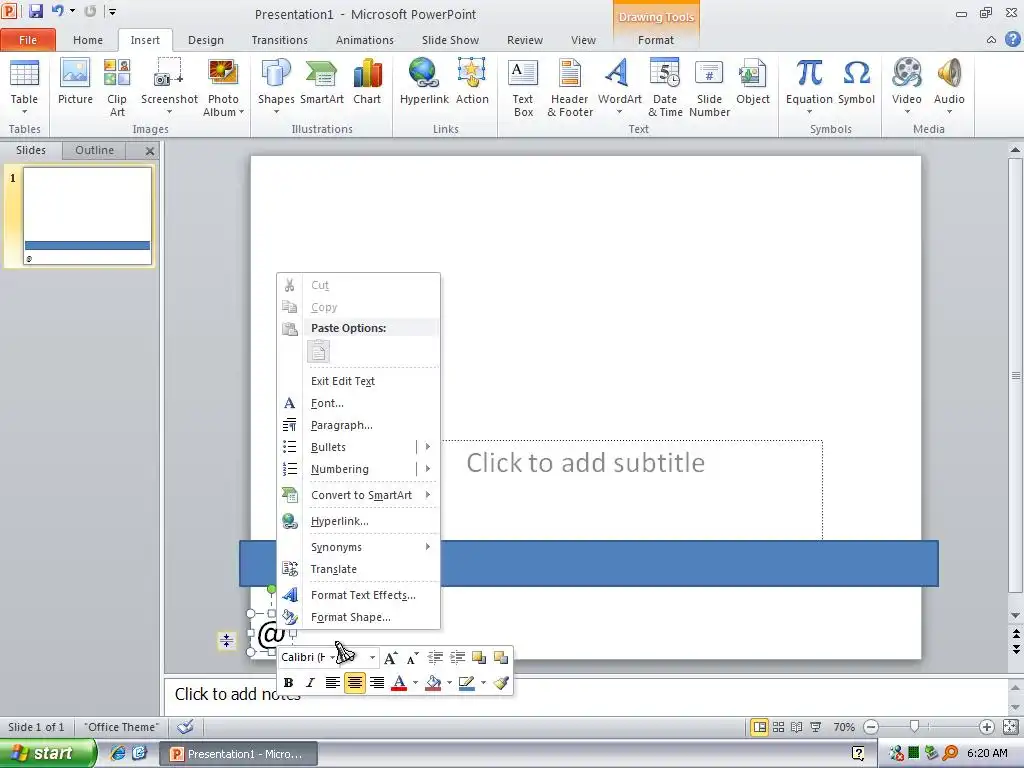Align text right in mini toolbar
The image size is (1024, 768).
pos(377,683)
